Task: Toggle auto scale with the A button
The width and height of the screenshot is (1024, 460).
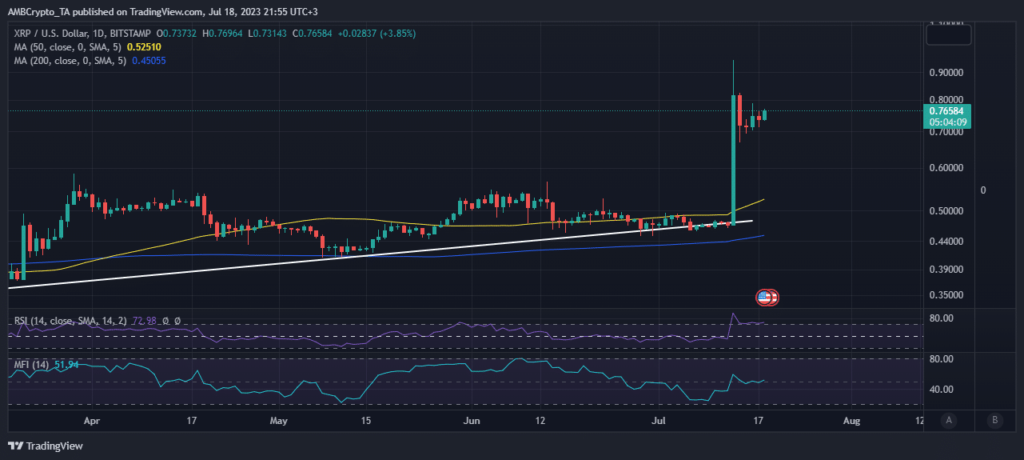Action: click(947, 420)
